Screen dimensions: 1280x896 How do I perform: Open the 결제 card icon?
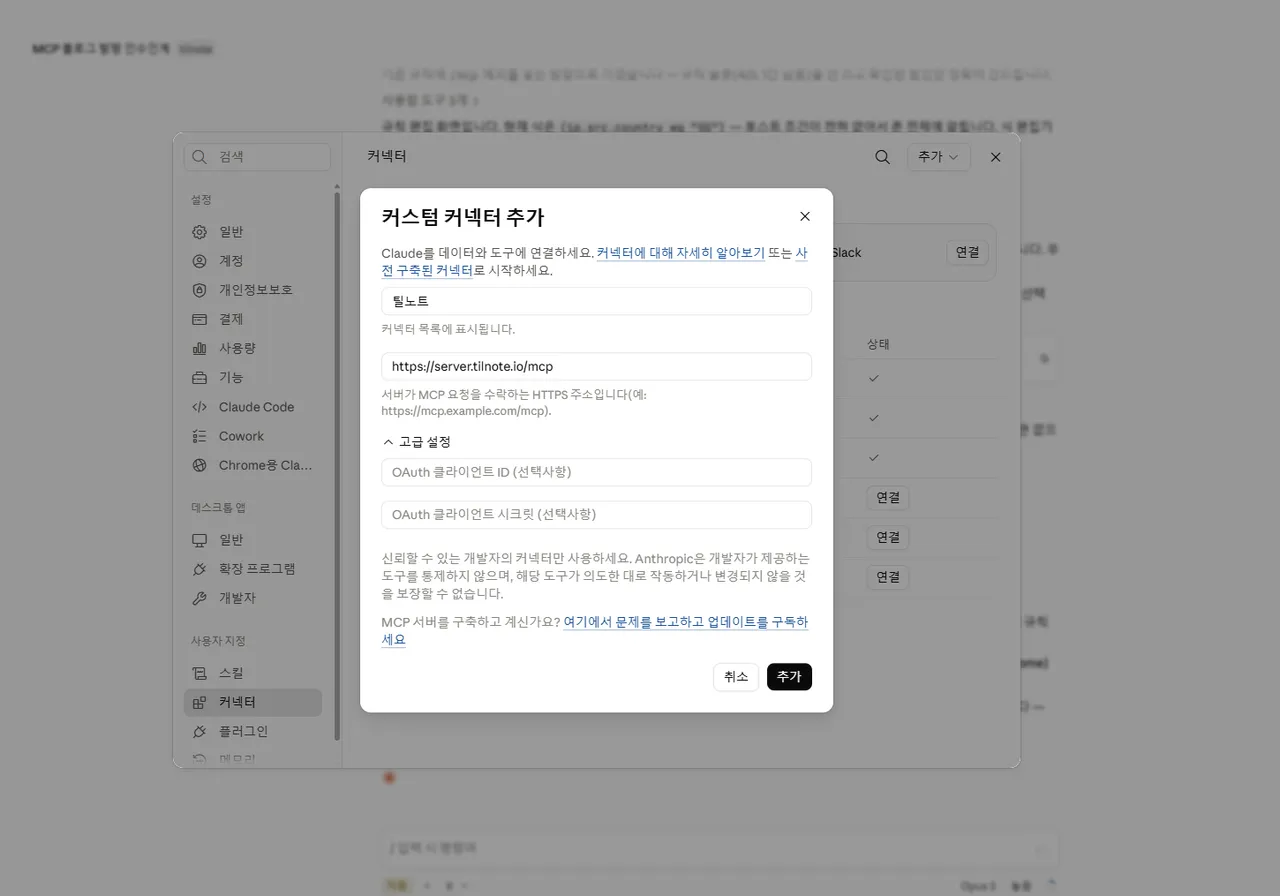[199, 319]
